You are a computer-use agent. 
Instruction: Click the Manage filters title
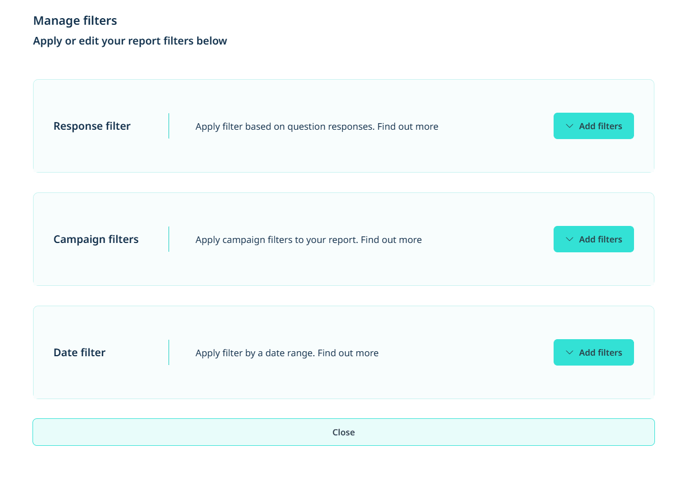pyautogui.click(x=75, y=21)
